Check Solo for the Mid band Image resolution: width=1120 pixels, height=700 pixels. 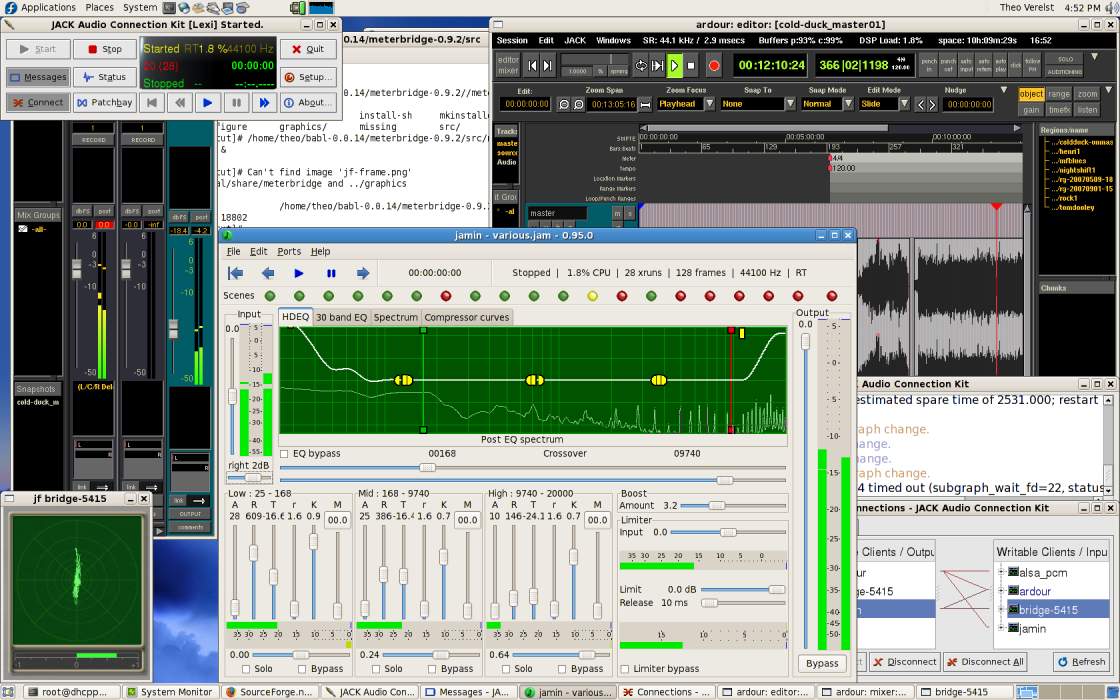point(376,669)
